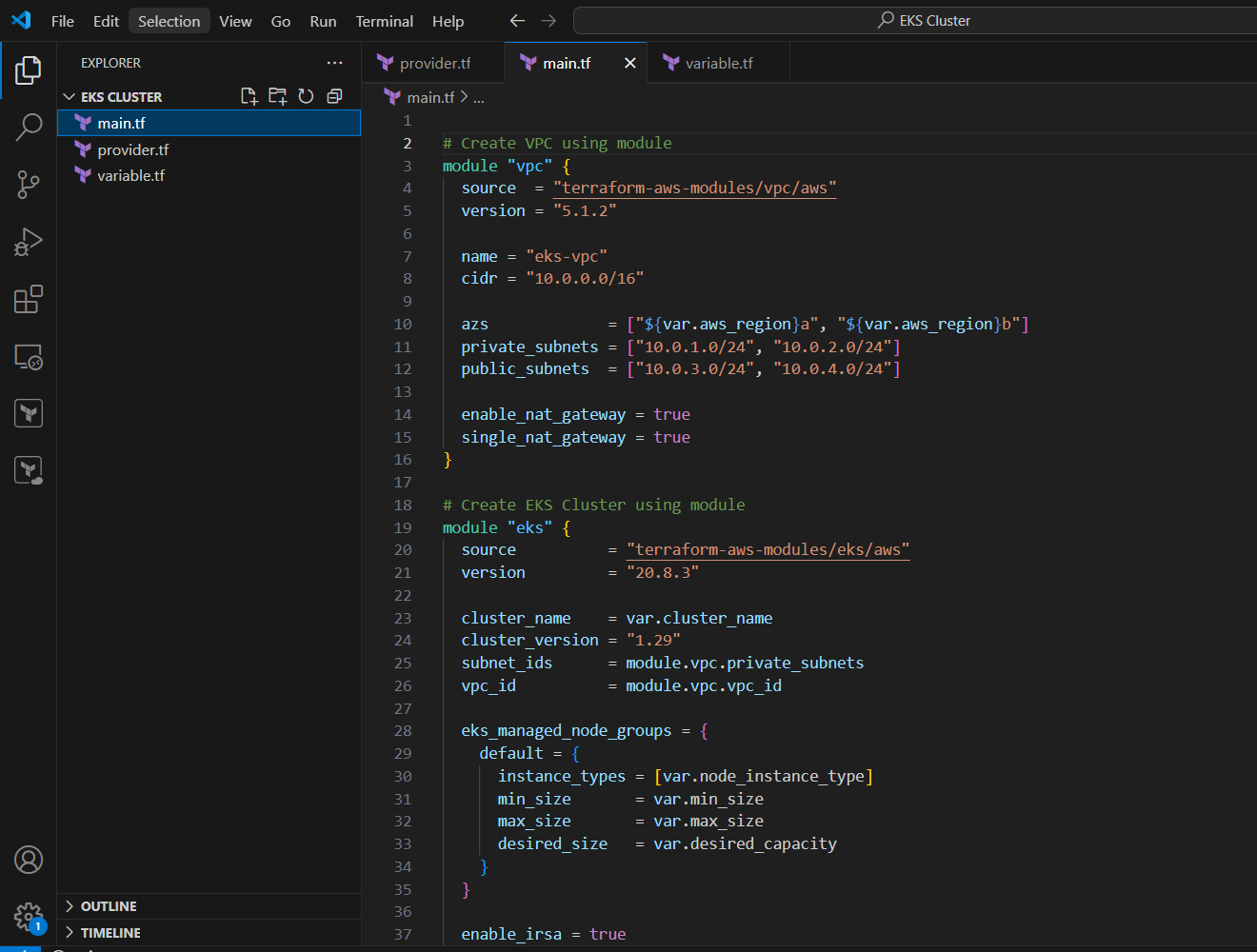The image size is (1257, 952).
Task: Refresh the Explorer file list
Action: coord(306,96)
